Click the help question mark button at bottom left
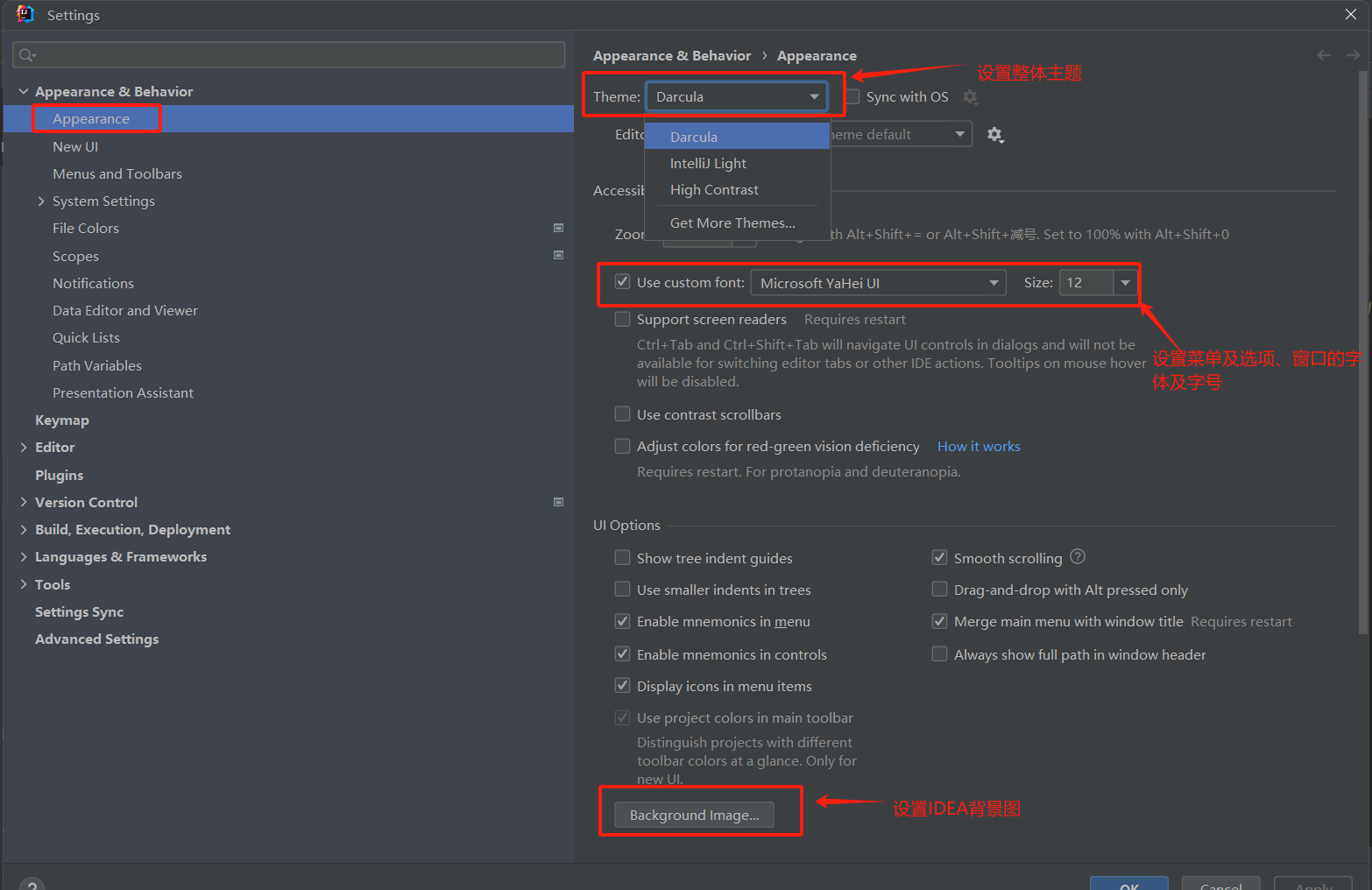Image resolution: width=1372 pixels, height=890 pixels. 32,884
